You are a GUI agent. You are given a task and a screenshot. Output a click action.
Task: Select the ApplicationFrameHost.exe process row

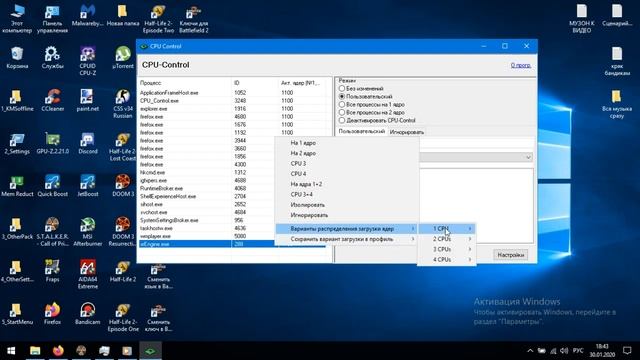[233, 93]
